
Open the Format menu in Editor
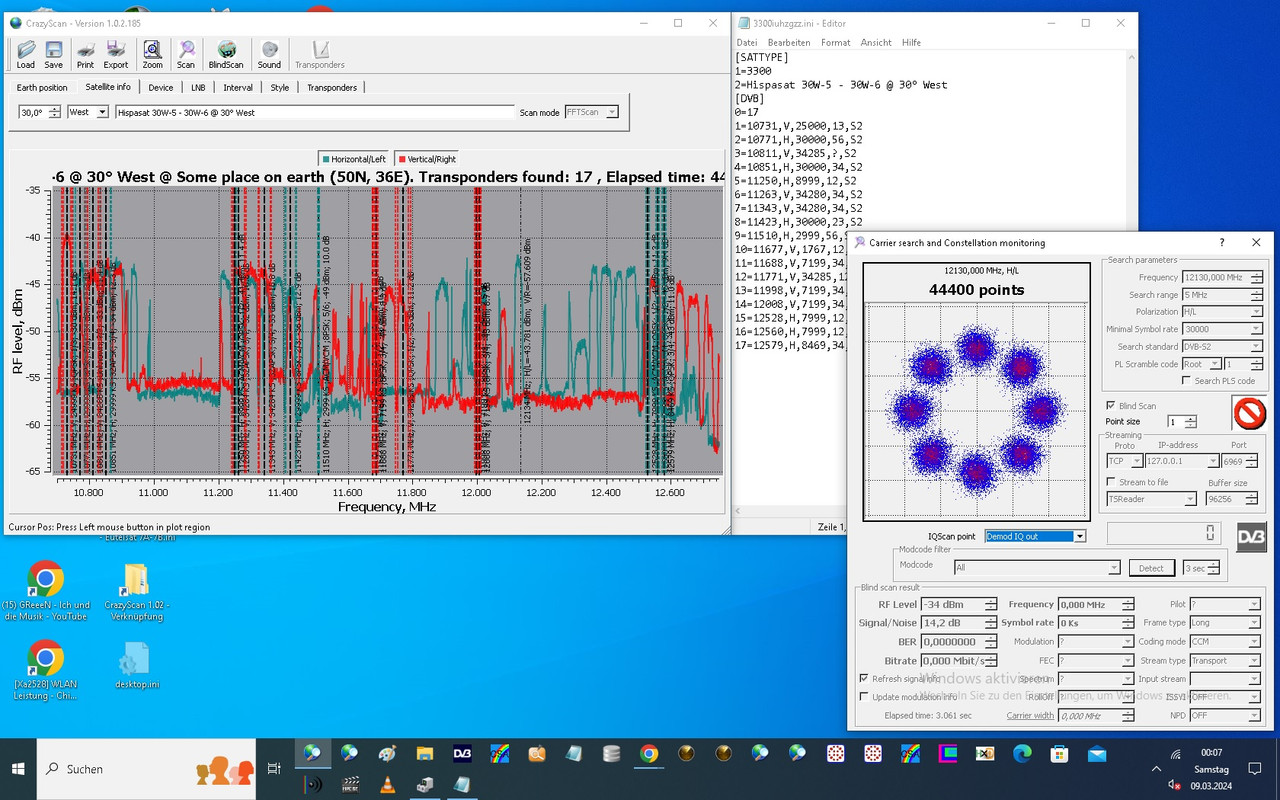point(836,43)
